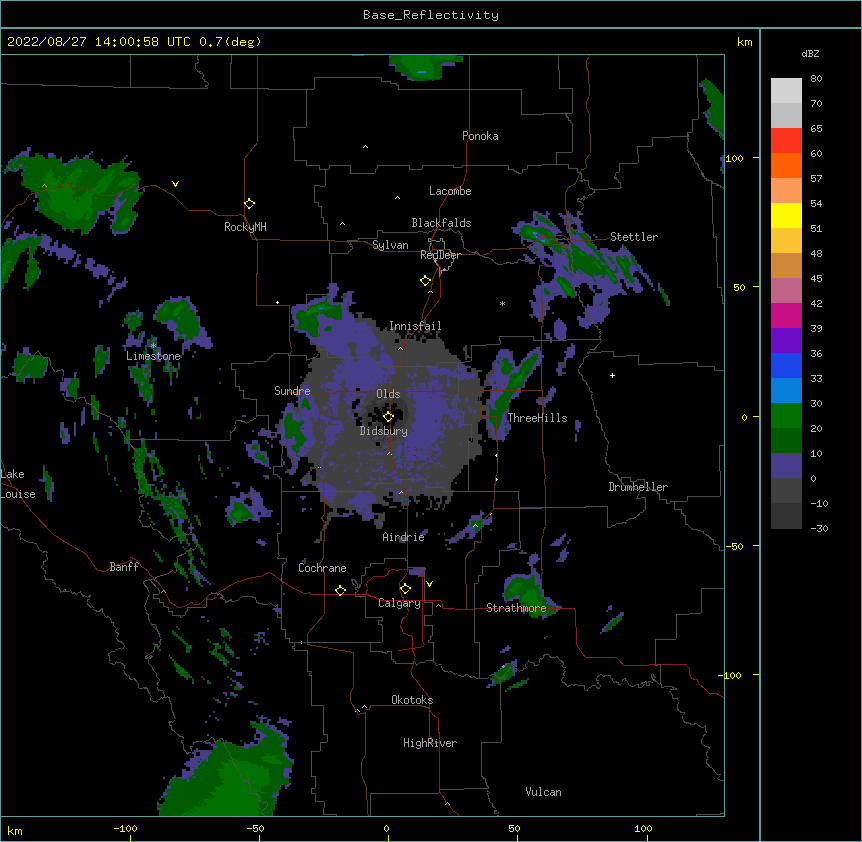Select the yellow V marker northwest of RockyMH
Viewport: 862px width, 842px height.
coord(175,184)
